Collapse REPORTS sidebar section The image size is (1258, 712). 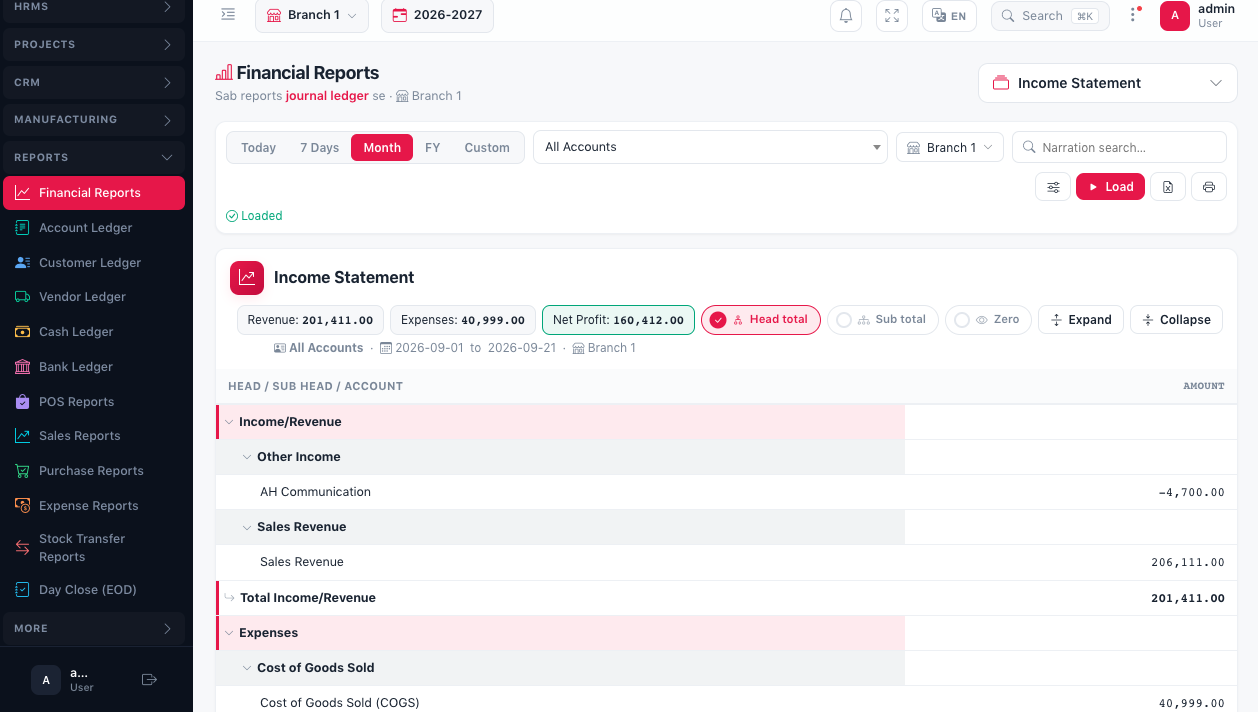point(94,158)
